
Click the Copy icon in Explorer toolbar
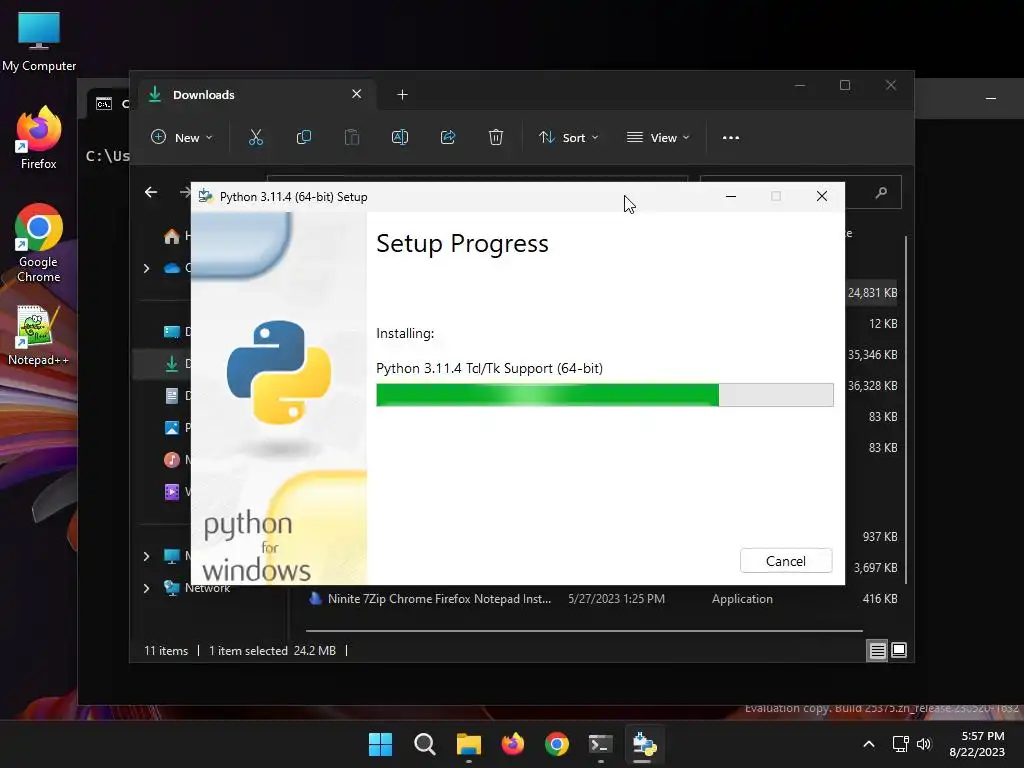tap(304, 138)
